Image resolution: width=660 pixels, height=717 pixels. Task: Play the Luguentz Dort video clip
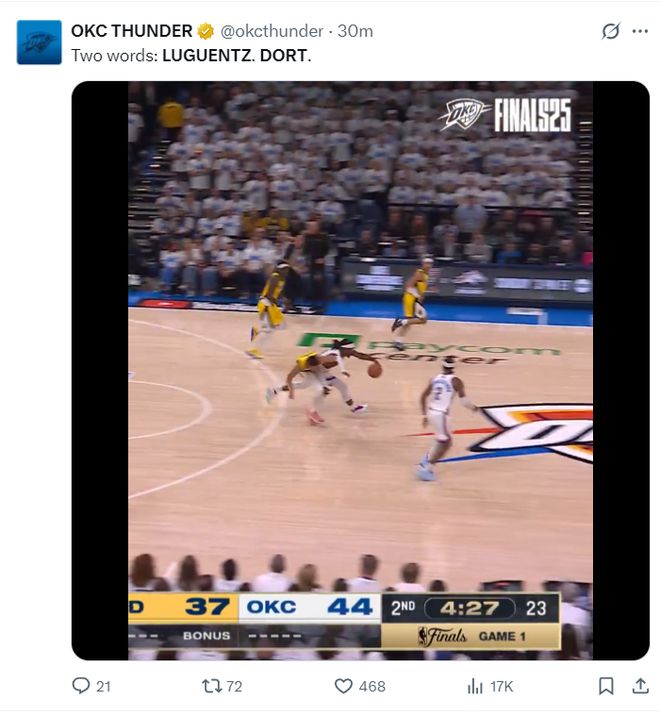coord(360,370)
